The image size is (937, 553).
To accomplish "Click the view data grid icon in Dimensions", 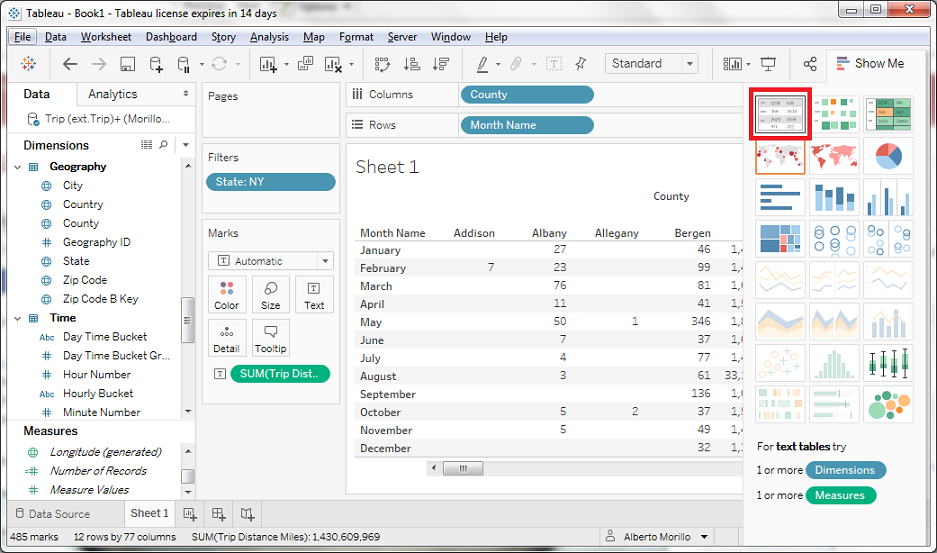I will (x=146, y=145).
